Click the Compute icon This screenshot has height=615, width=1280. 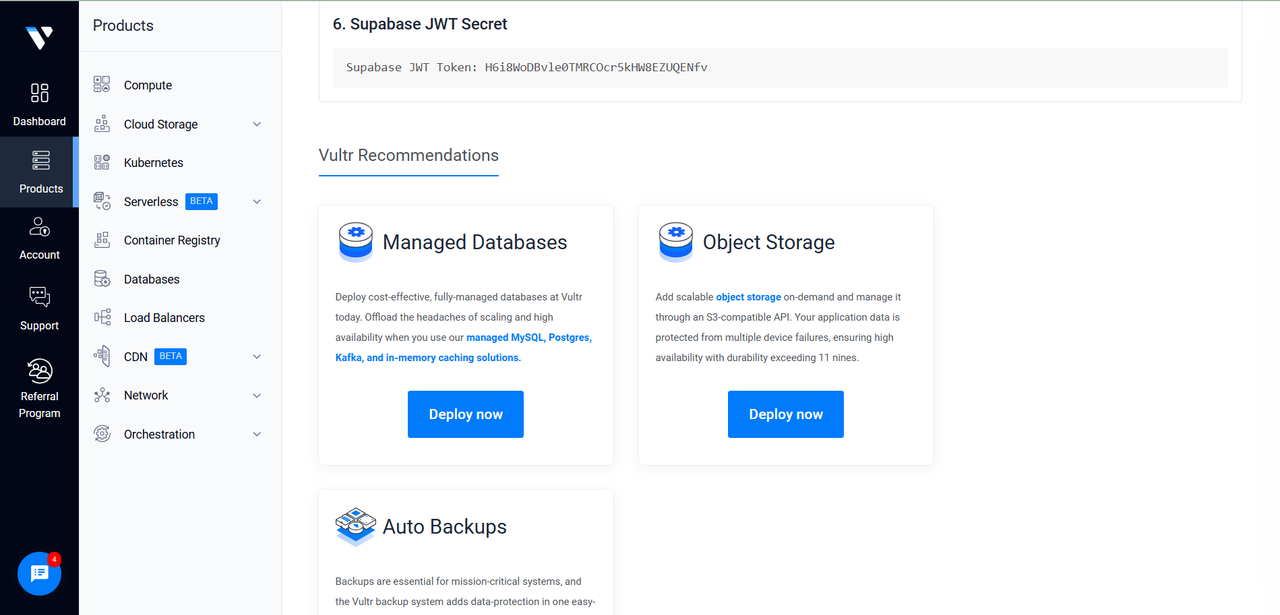tap(102, 85)
